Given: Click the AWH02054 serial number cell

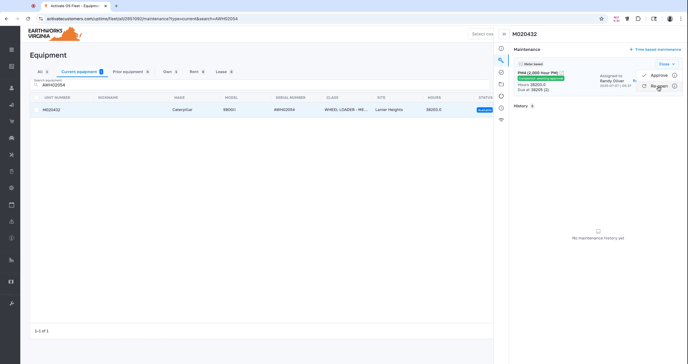Looking at the screenshot, I should click(284, 110).
